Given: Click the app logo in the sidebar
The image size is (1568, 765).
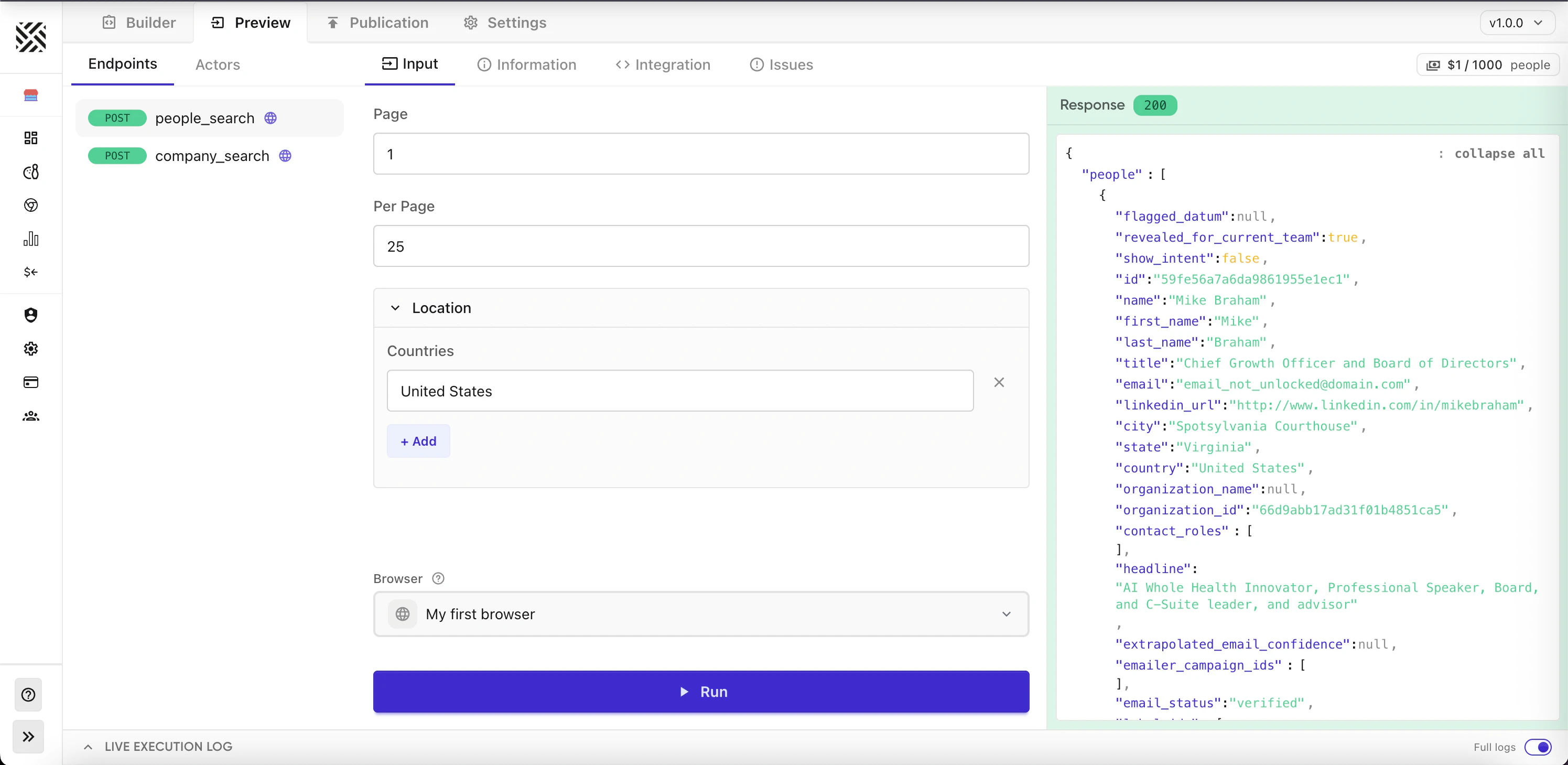Looking at the screenshot, I should [x=30, y=37].
